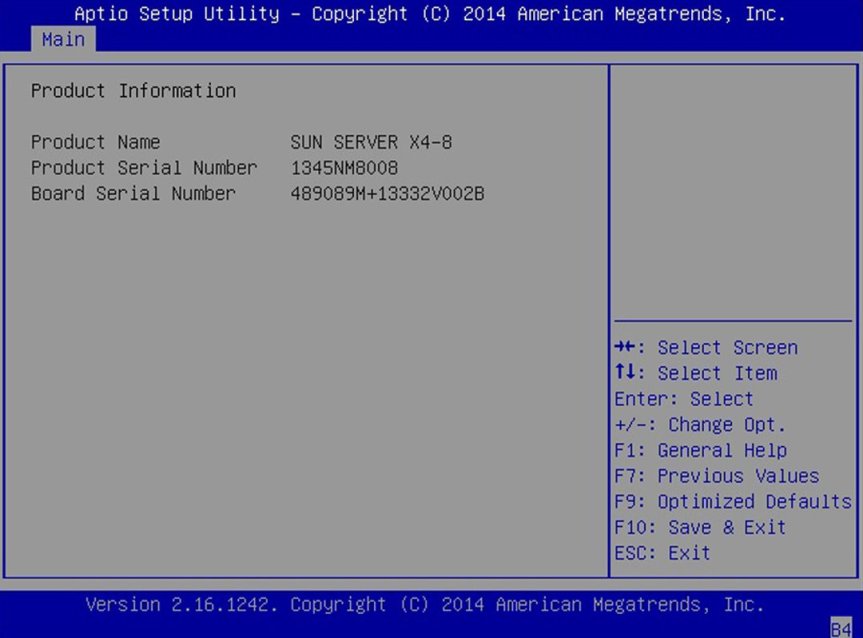Click board serial value 489089M+13332V002B
This screenshot has height=638, width=863.
click(387, 194)
